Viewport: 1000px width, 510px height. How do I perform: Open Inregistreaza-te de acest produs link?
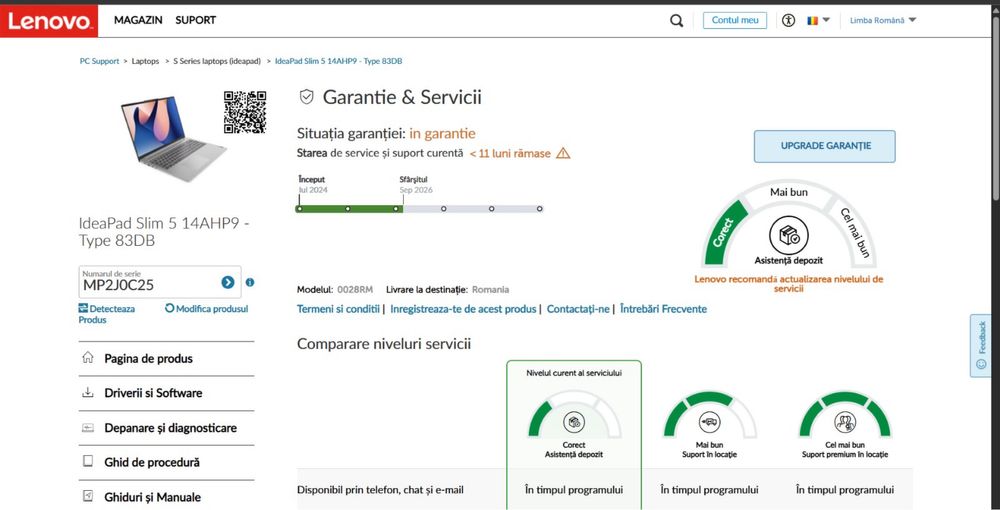point(463,309)
